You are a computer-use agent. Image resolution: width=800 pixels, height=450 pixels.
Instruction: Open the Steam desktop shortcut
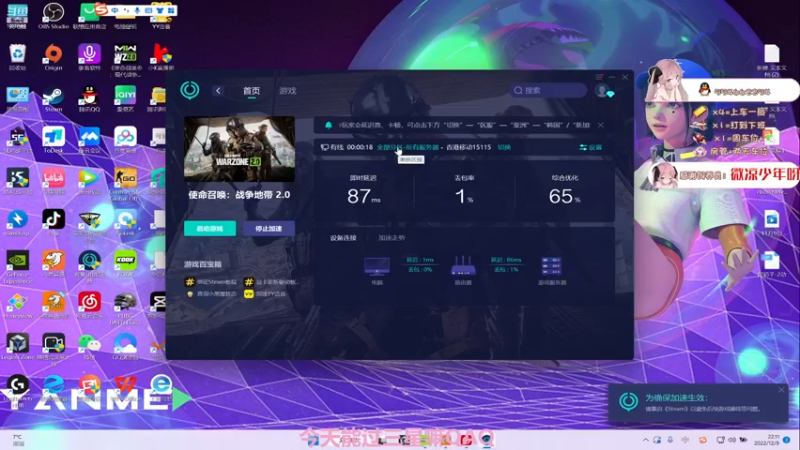53,99
